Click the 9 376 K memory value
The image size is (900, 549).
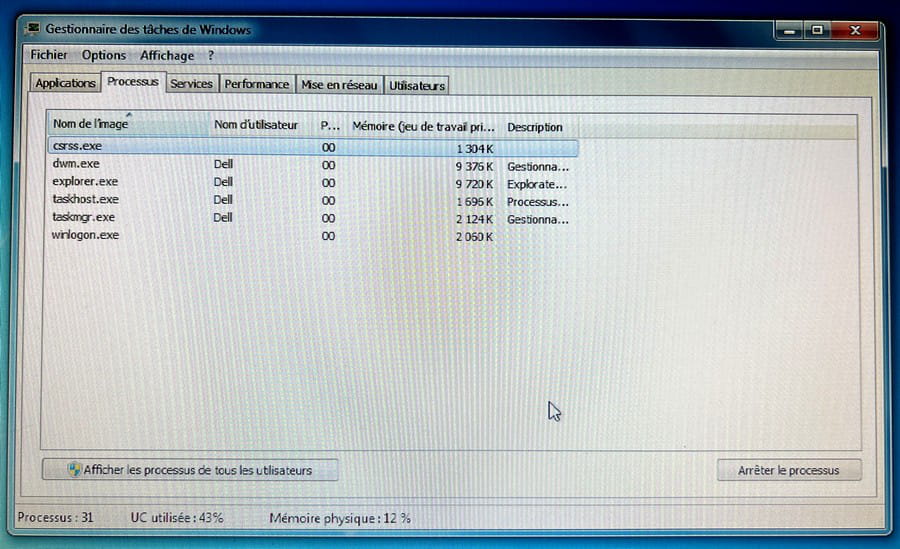tap(474, 167)
